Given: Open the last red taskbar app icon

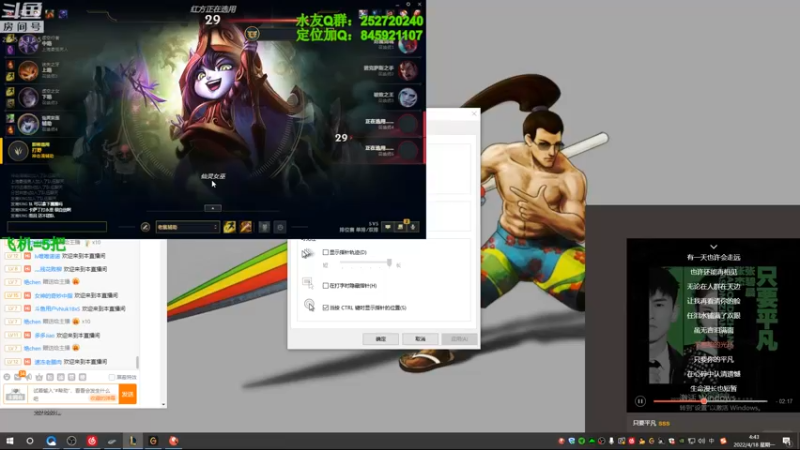Looking at the screenshot, I should tap(173, 441).
